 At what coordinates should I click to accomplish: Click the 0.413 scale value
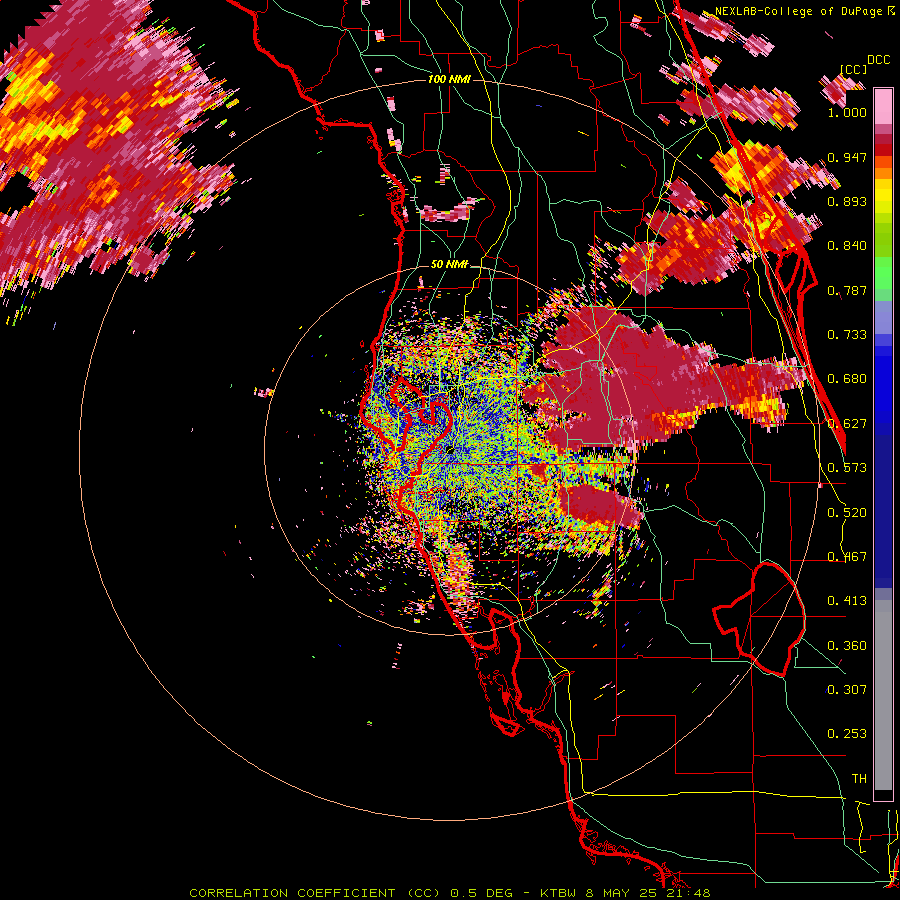847,601
